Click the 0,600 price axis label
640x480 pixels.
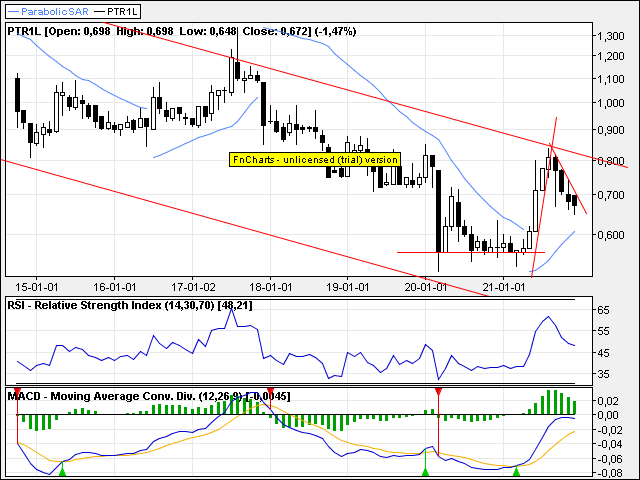pos(611,235)
